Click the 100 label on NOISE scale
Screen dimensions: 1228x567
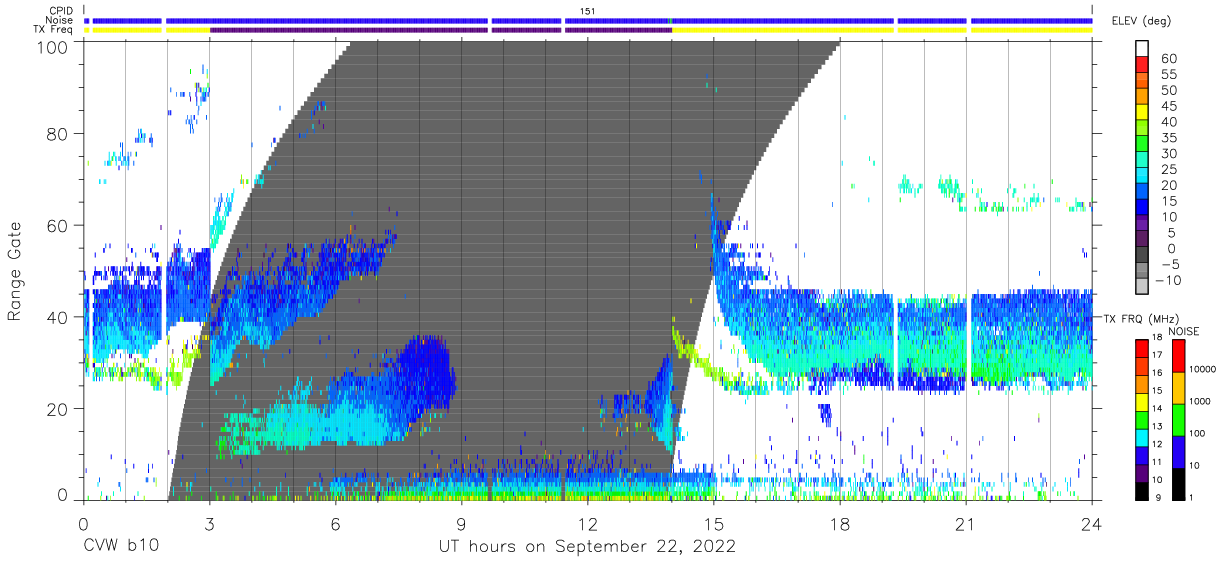[1197, 433]
